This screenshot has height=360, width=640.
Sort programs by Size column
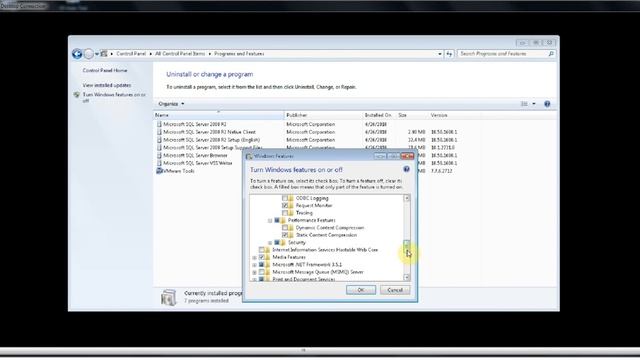coord(412,116)
